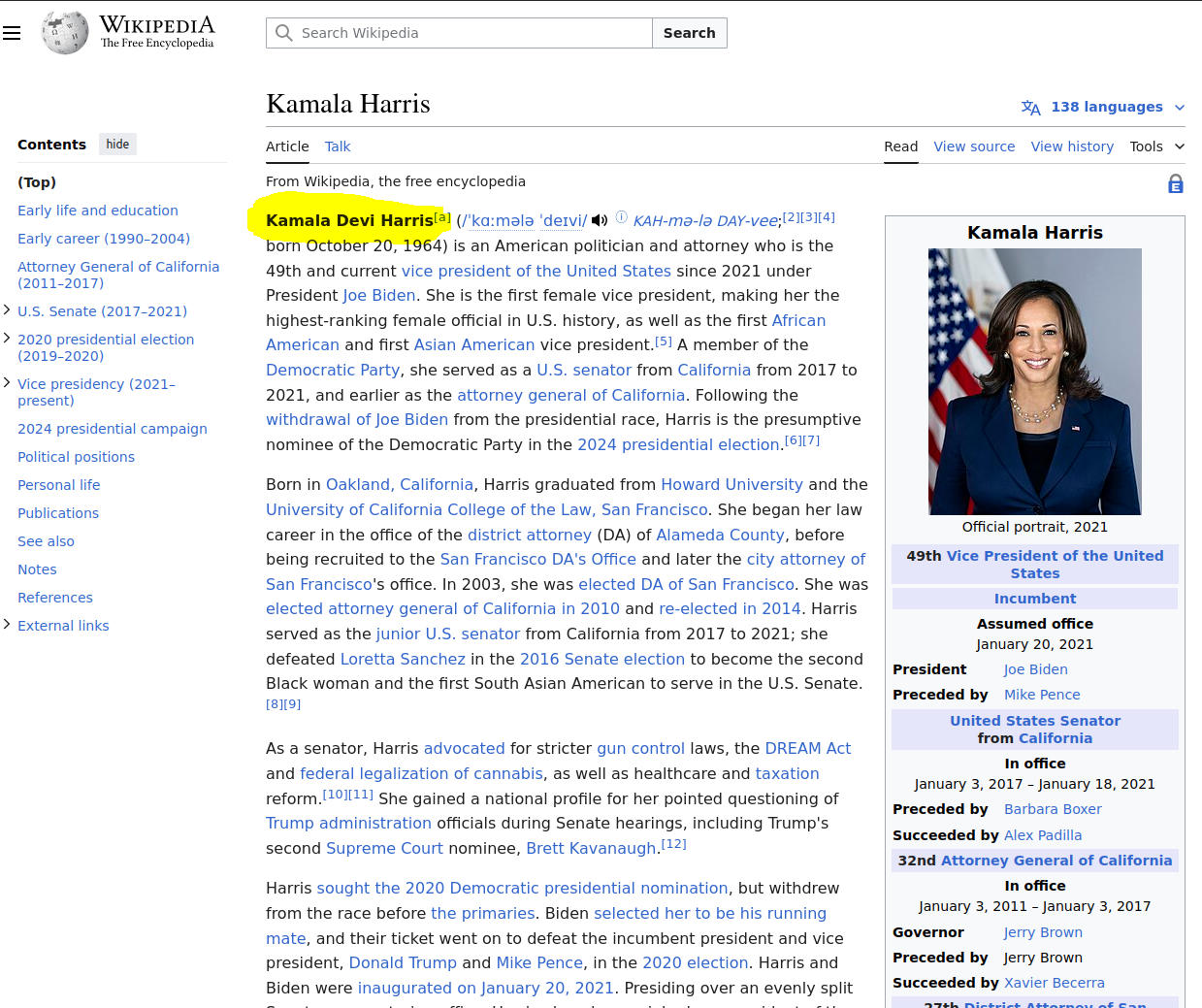Viewport: 1202px width, 1008px height.
Task: Go to Political positions section
Action: [76, 457]
